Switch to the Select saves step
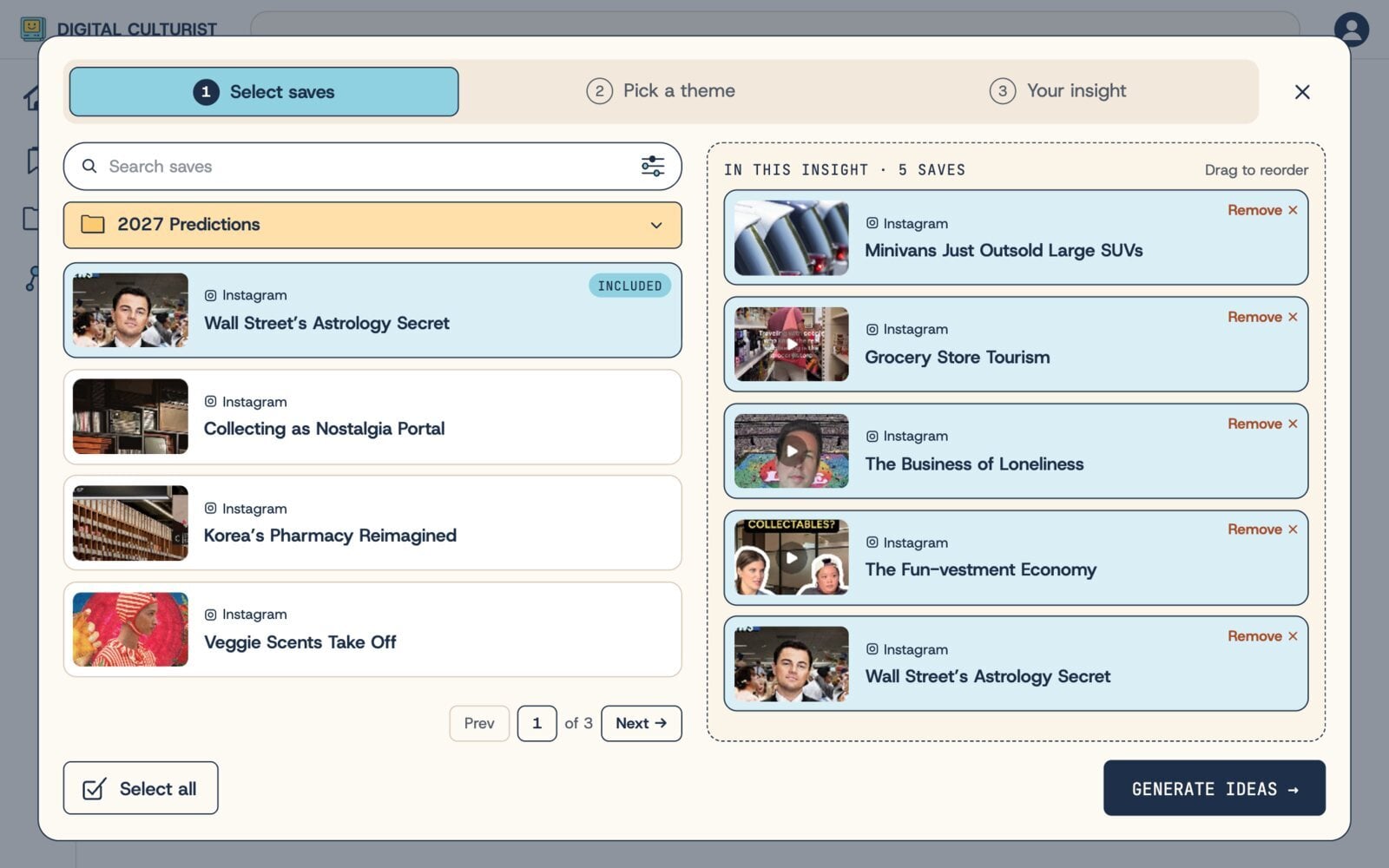The height and width of the screenshot is (868, 1389). click(264, 92)
